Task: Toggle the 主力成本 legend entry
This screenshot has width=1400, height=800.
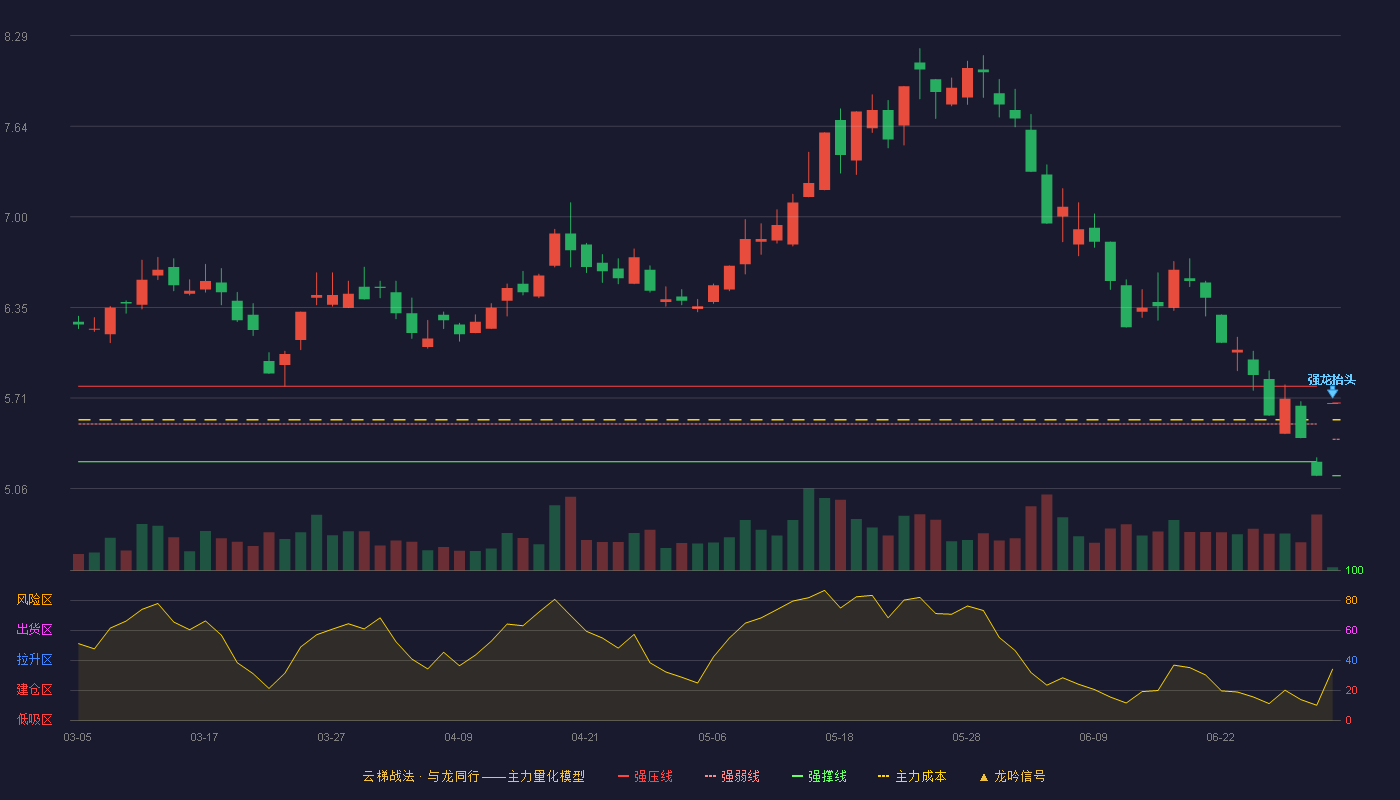Action: click(x=912, y=776)
